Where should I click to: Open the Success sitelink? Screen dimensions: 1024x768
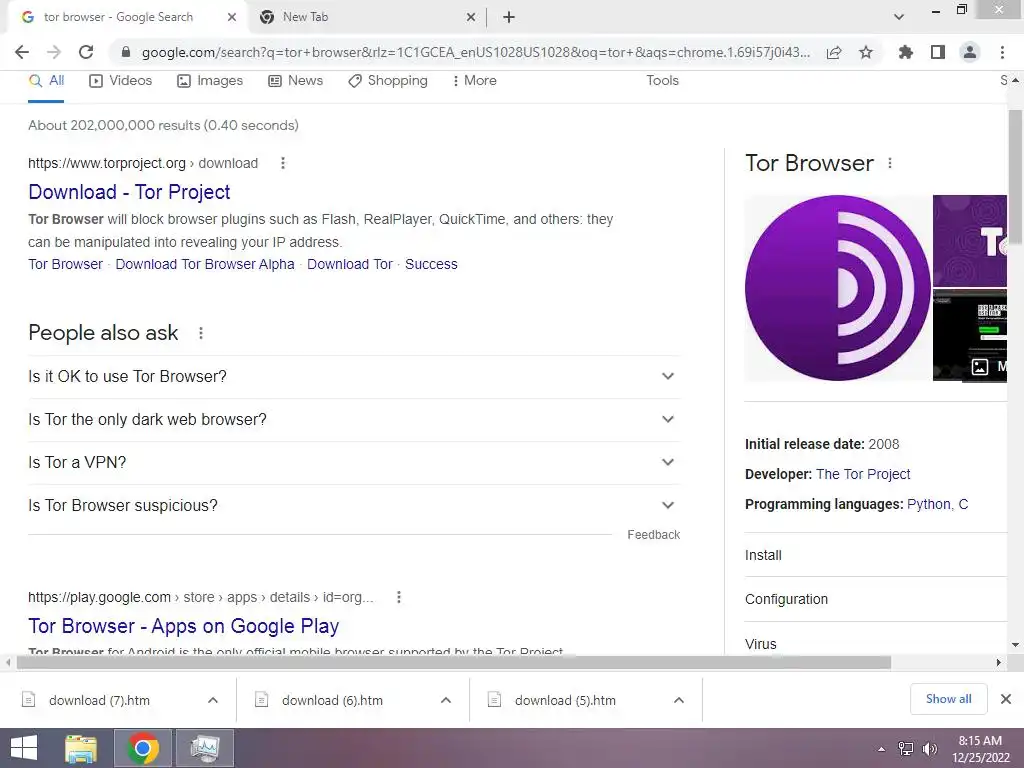431,264
